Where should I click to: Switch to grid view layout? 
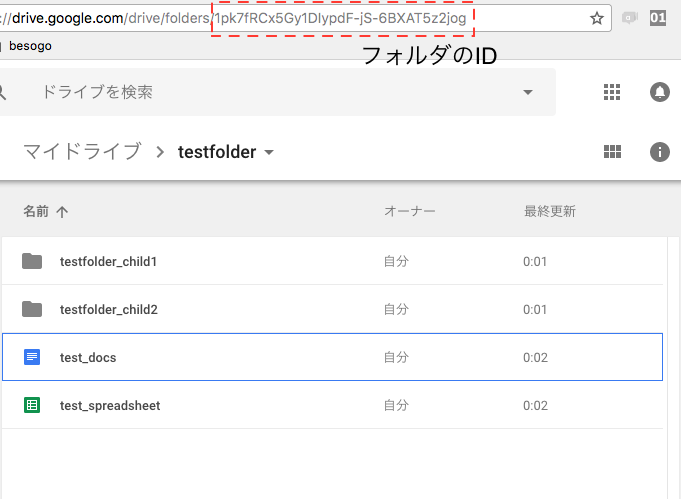click(613, 152)
